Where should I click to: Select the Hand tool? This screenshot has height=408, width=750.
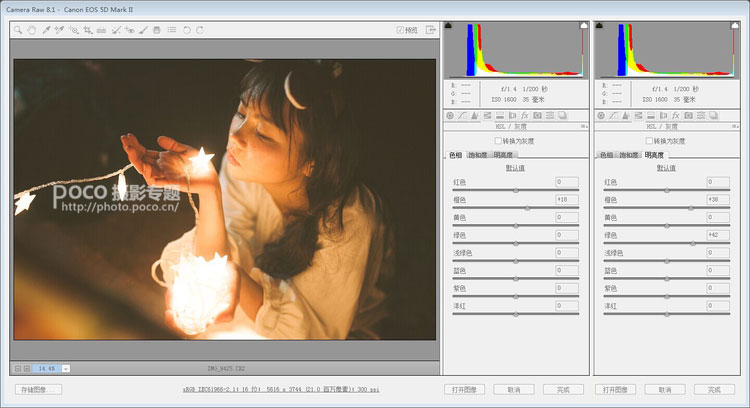click(x=32, y=30)
